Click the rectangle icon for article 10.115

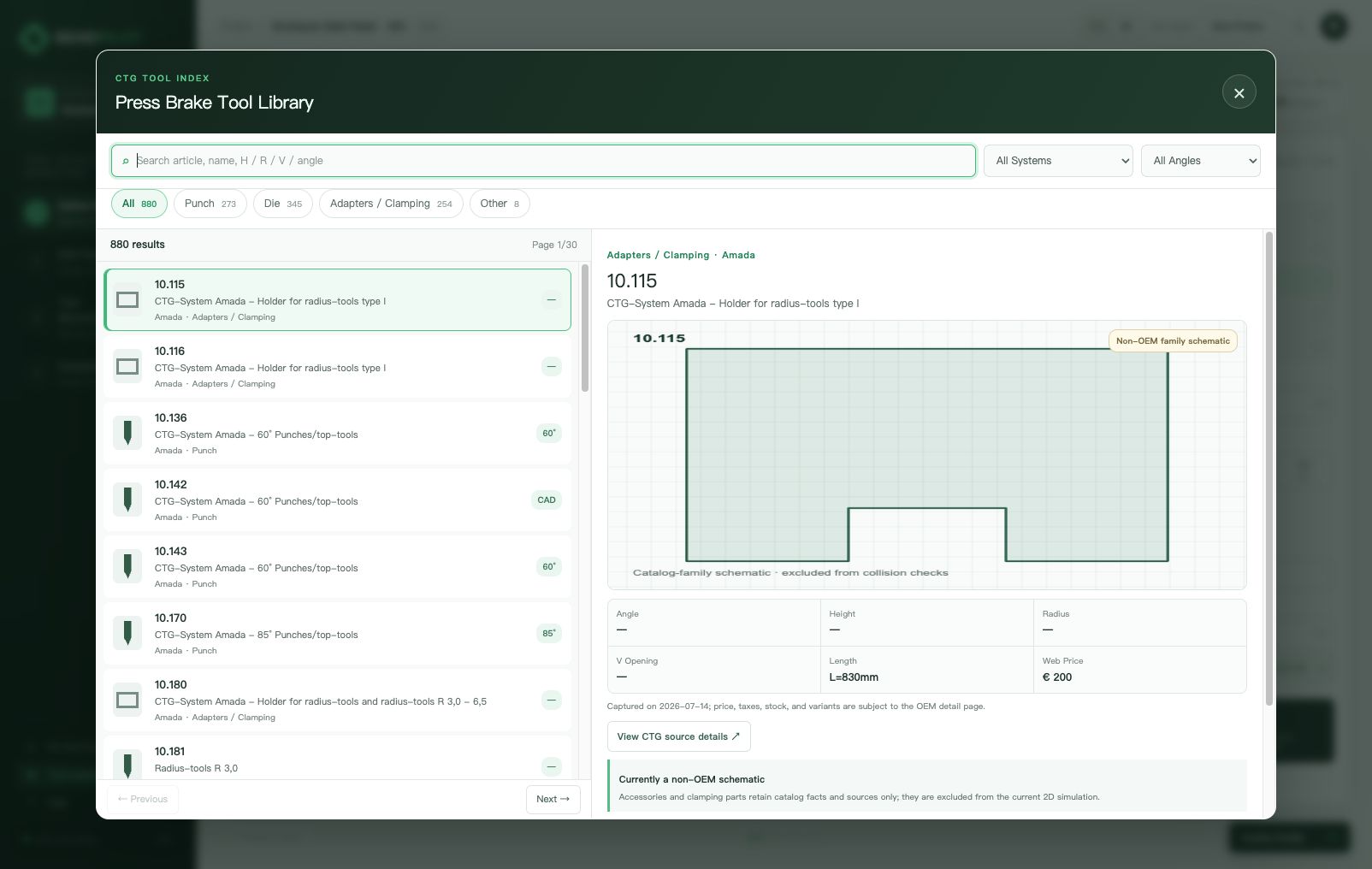[127, 300]
